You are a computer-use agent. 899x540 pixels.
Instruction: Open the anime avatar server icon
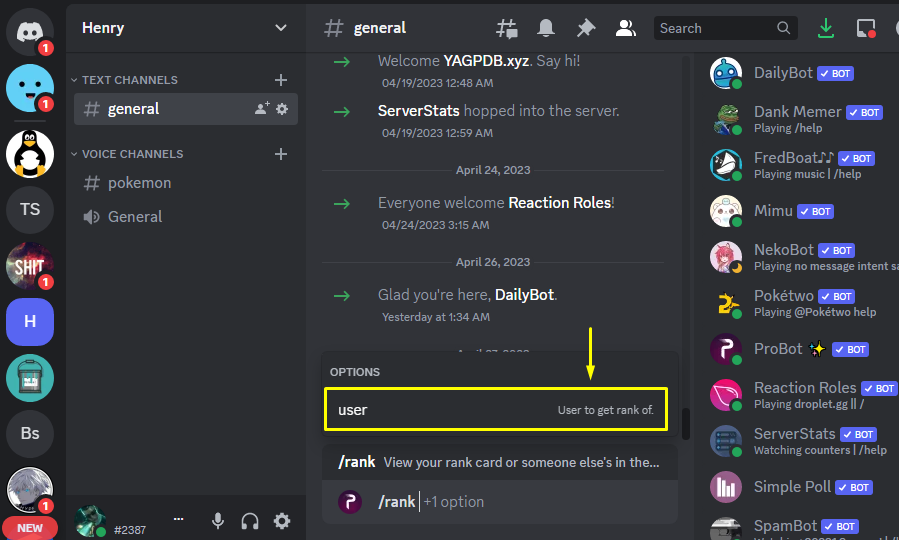point(30,490)
